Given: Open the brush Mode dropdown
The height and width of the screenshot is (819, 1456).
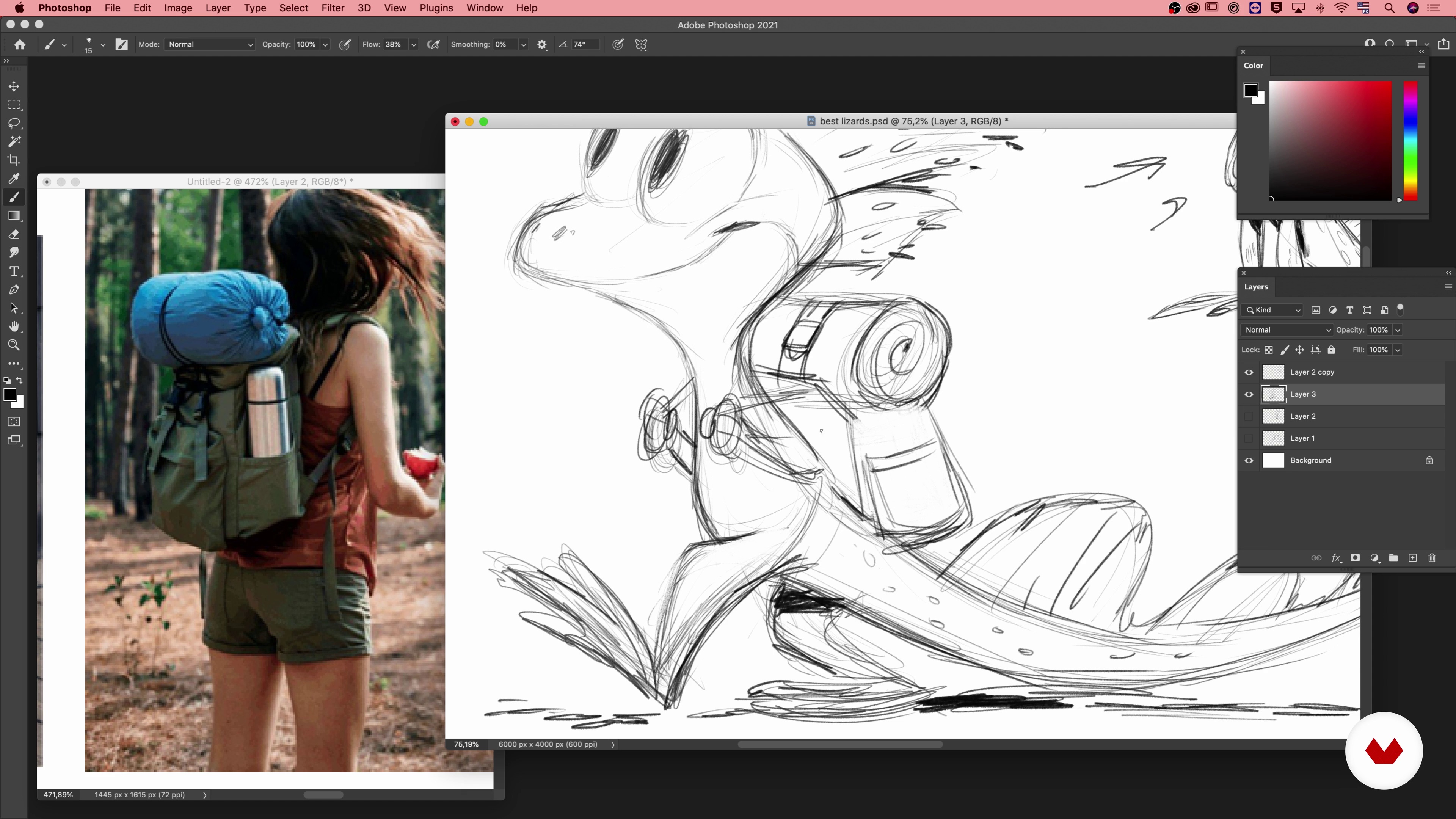Looking at the screenshot, I should (210, 44).
